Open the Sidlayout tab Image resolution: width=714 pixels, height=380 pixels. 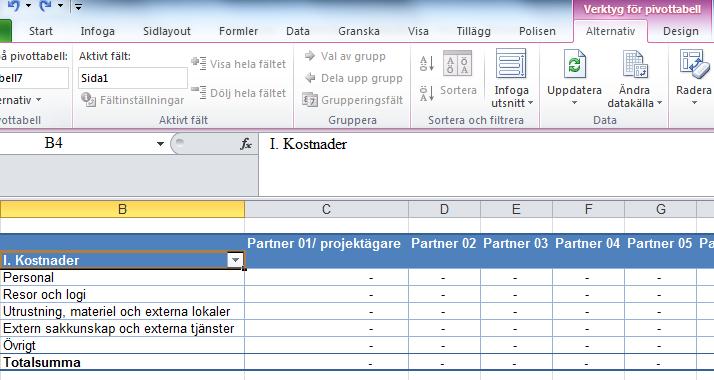pos(167,31)
